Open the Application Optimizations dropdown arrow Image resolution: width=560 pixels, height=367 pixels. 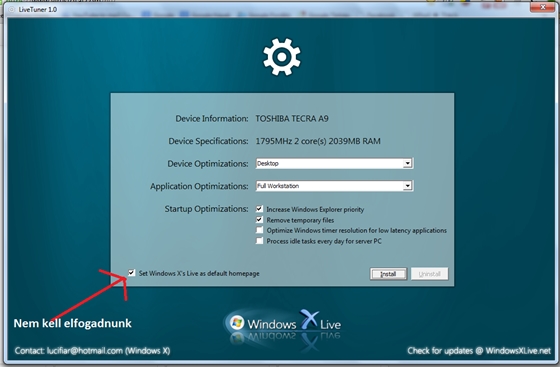[408, 186]
